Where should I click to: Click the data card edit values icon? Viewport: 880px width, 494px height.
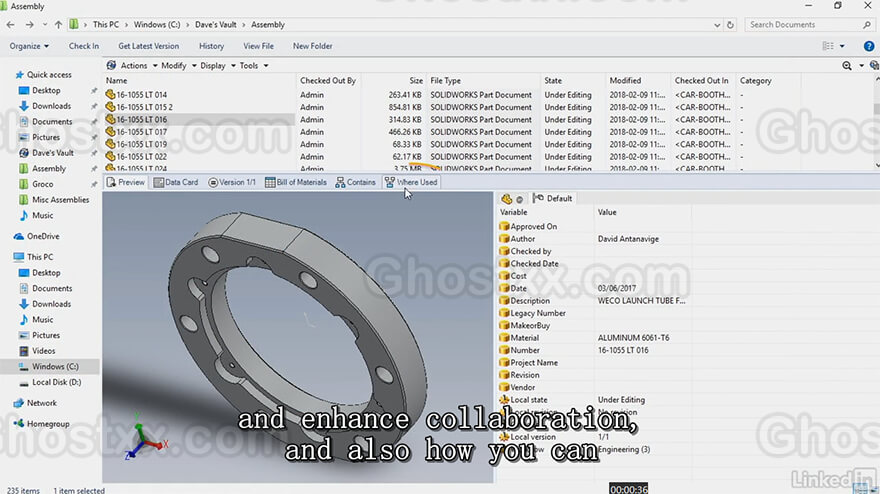[x=506, y=199]
